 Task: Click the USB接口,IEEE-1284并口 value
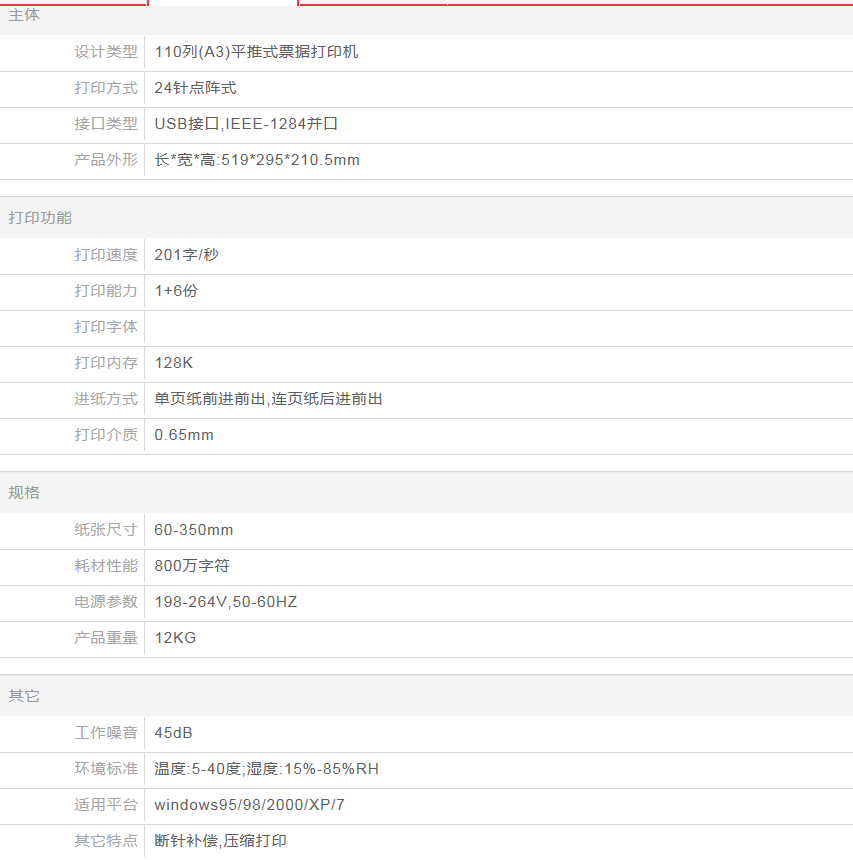(246, 124)
